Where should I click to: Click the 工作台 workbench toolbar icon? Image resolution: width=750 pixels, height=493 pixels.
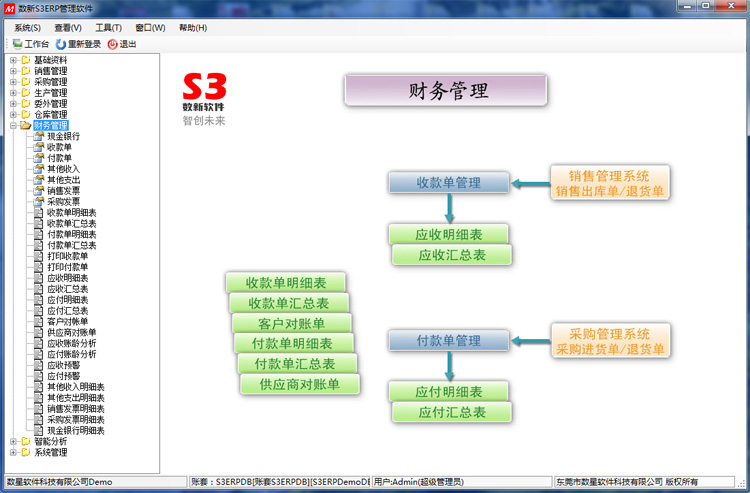[x=18, y=44]
